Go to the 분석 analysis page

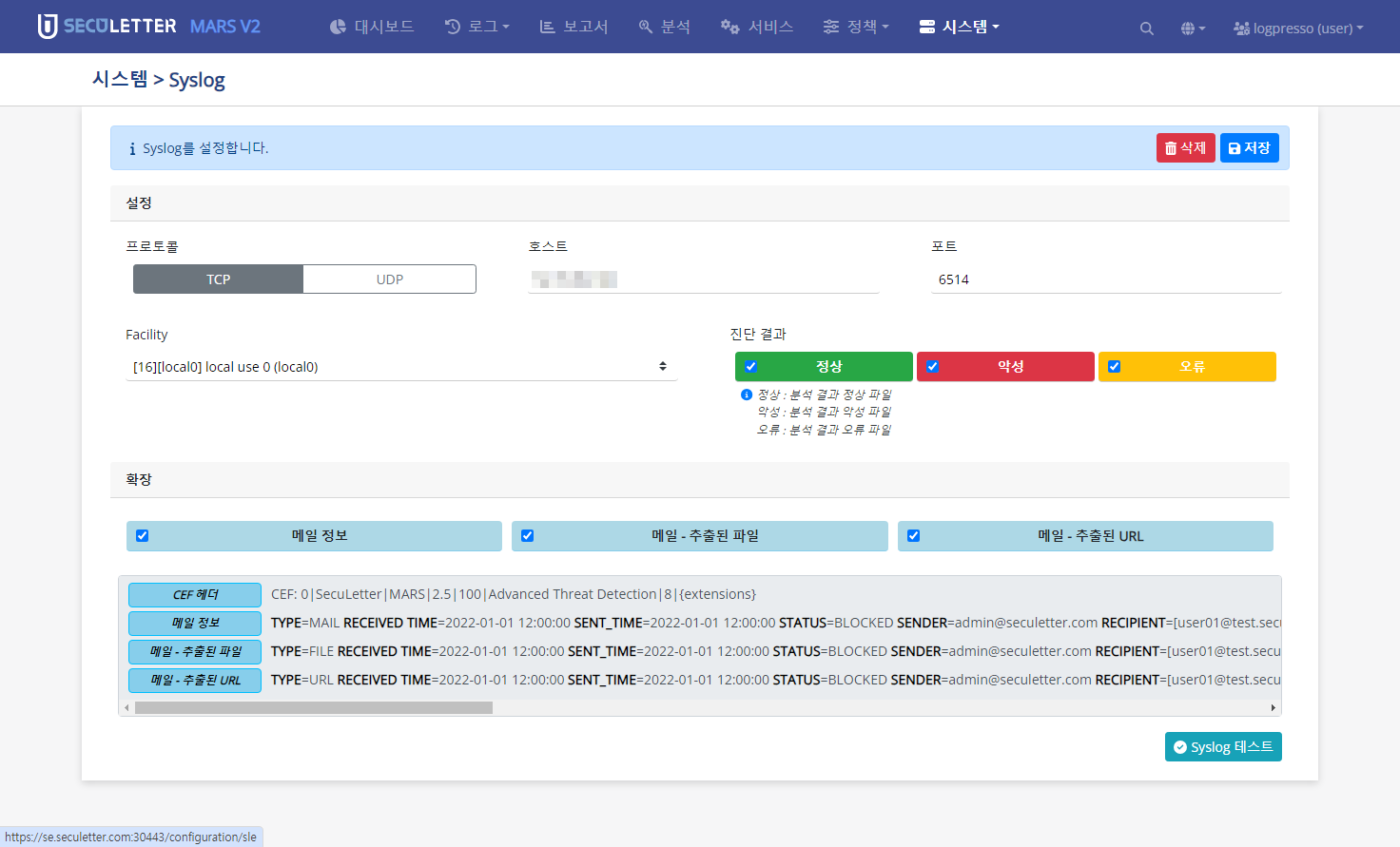tap(664, 27)
